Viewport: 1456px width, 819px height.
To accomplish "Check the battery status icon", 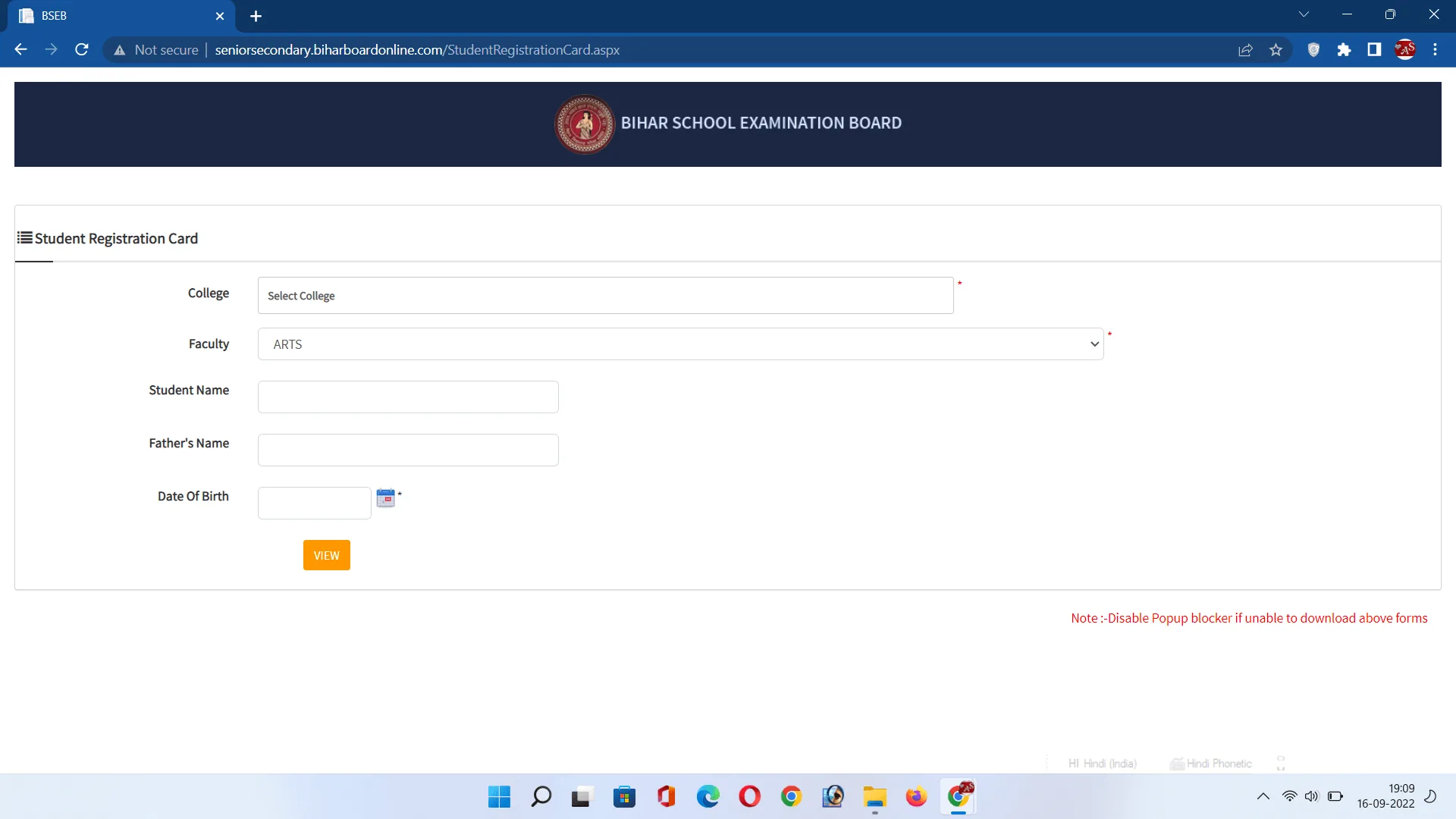I will (1335, 796).
